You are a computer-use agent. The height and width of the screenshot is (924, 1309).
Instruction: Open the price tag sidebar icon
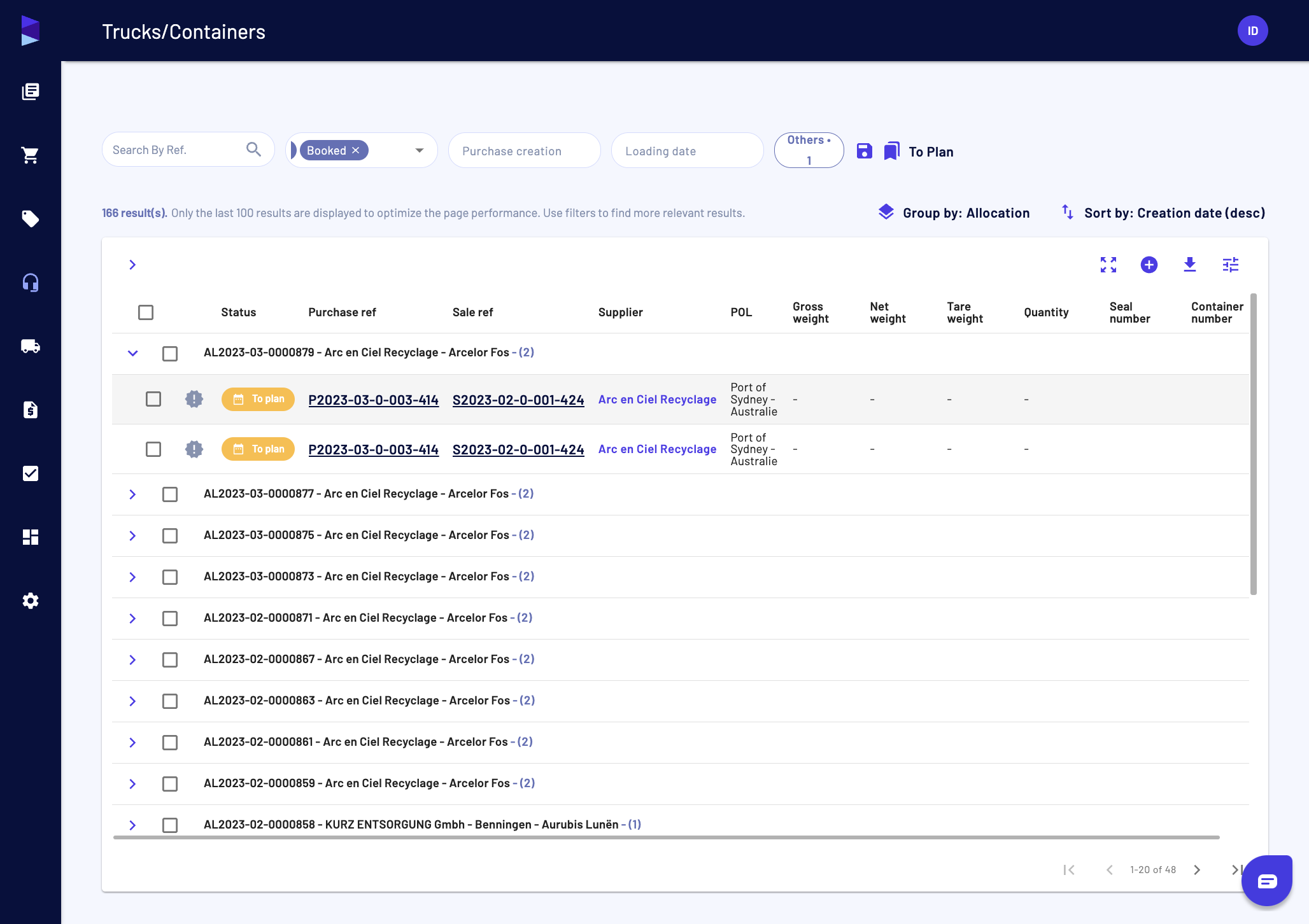(31, 219)
